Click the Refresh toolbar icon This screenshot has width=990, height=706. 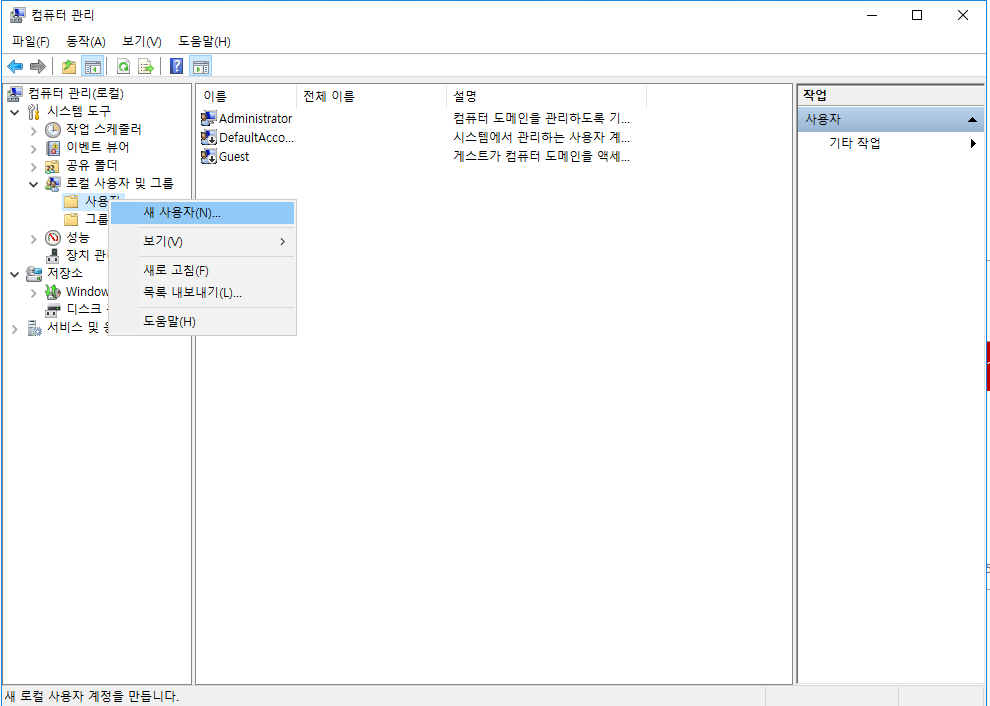coord(124,66)
